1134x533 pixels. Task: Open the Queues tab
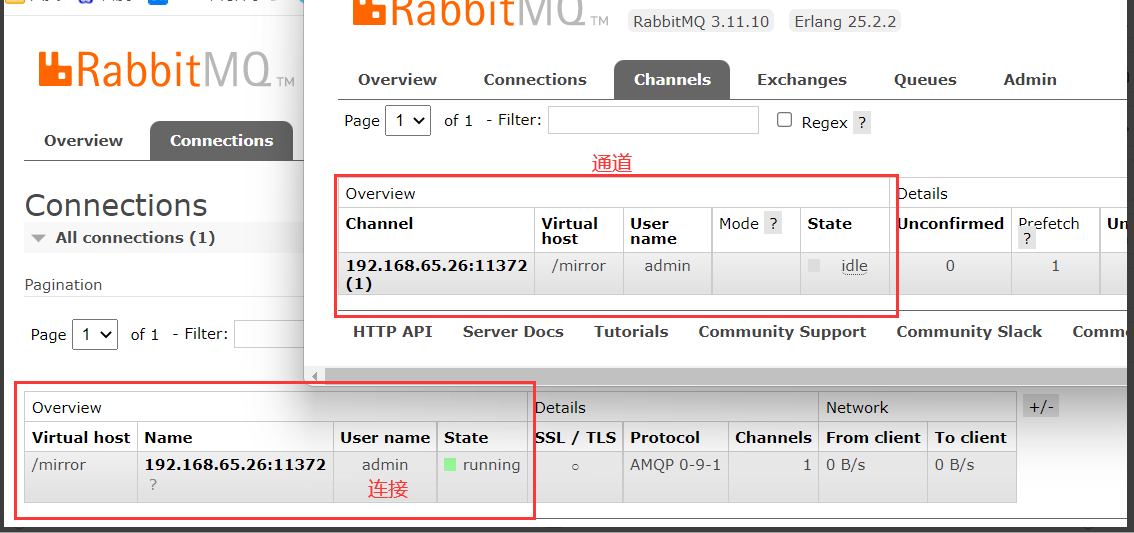pyautogui.click(x=925, y=80)
